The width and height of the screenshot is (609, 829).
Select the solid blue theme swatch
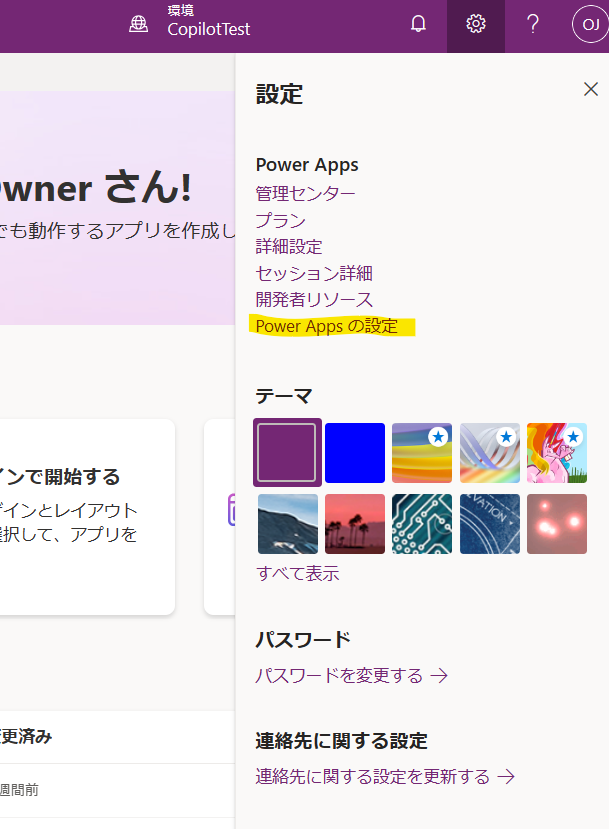pos(355,453)
